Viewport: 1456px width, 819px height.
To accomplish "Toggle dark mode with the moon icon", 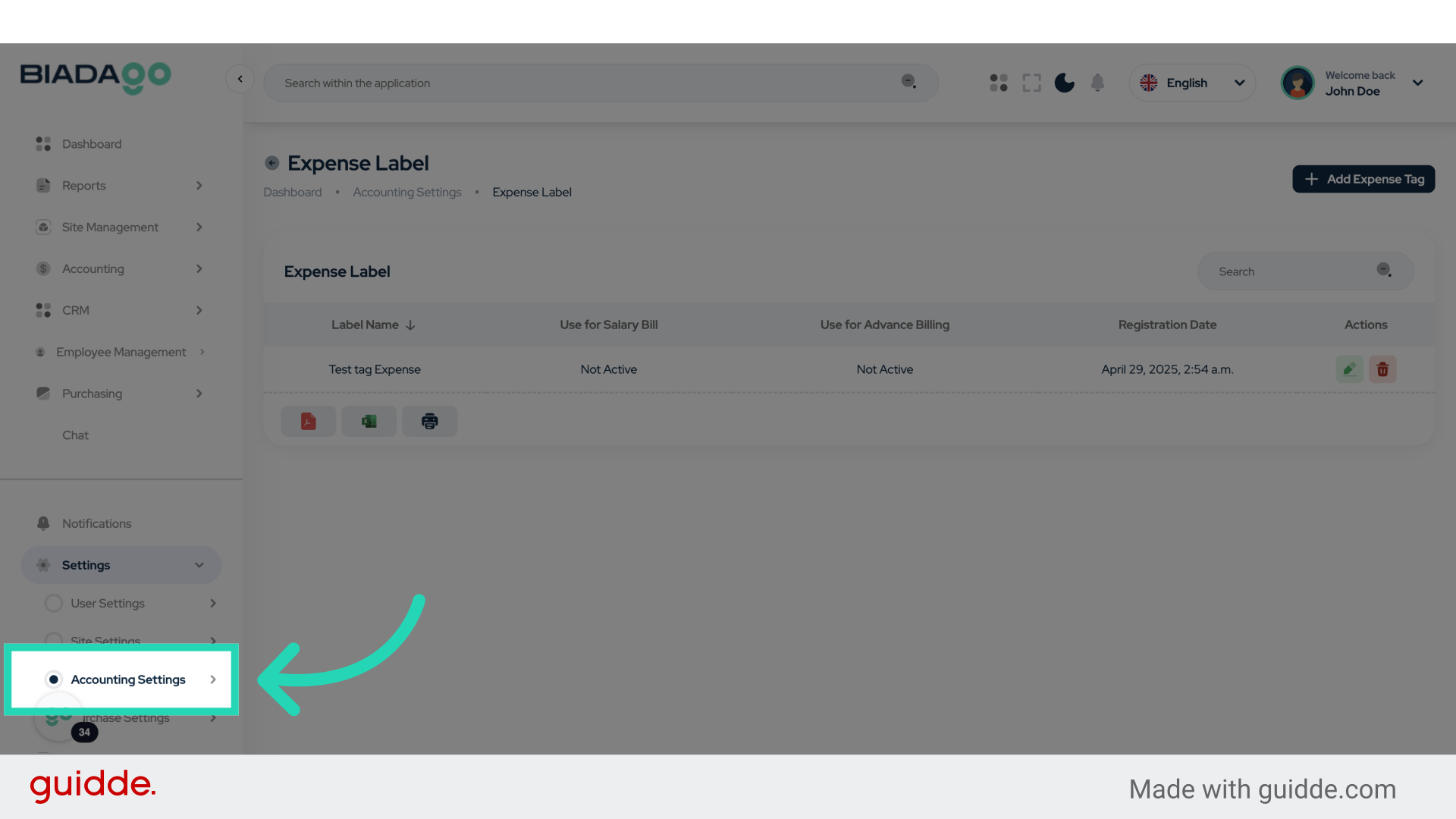I will pos(1064,83).
